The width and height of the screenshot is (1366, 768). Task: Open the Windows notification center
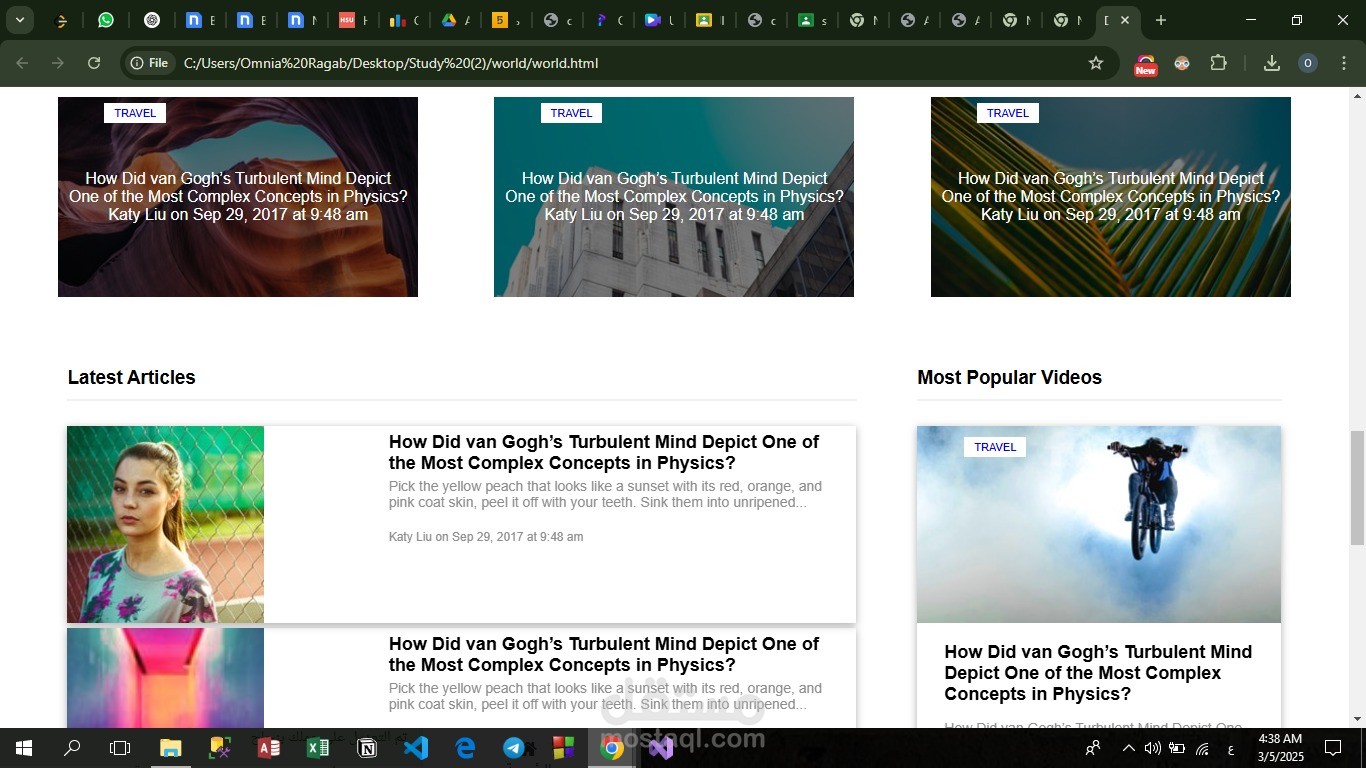click(x=1333, y=748)
